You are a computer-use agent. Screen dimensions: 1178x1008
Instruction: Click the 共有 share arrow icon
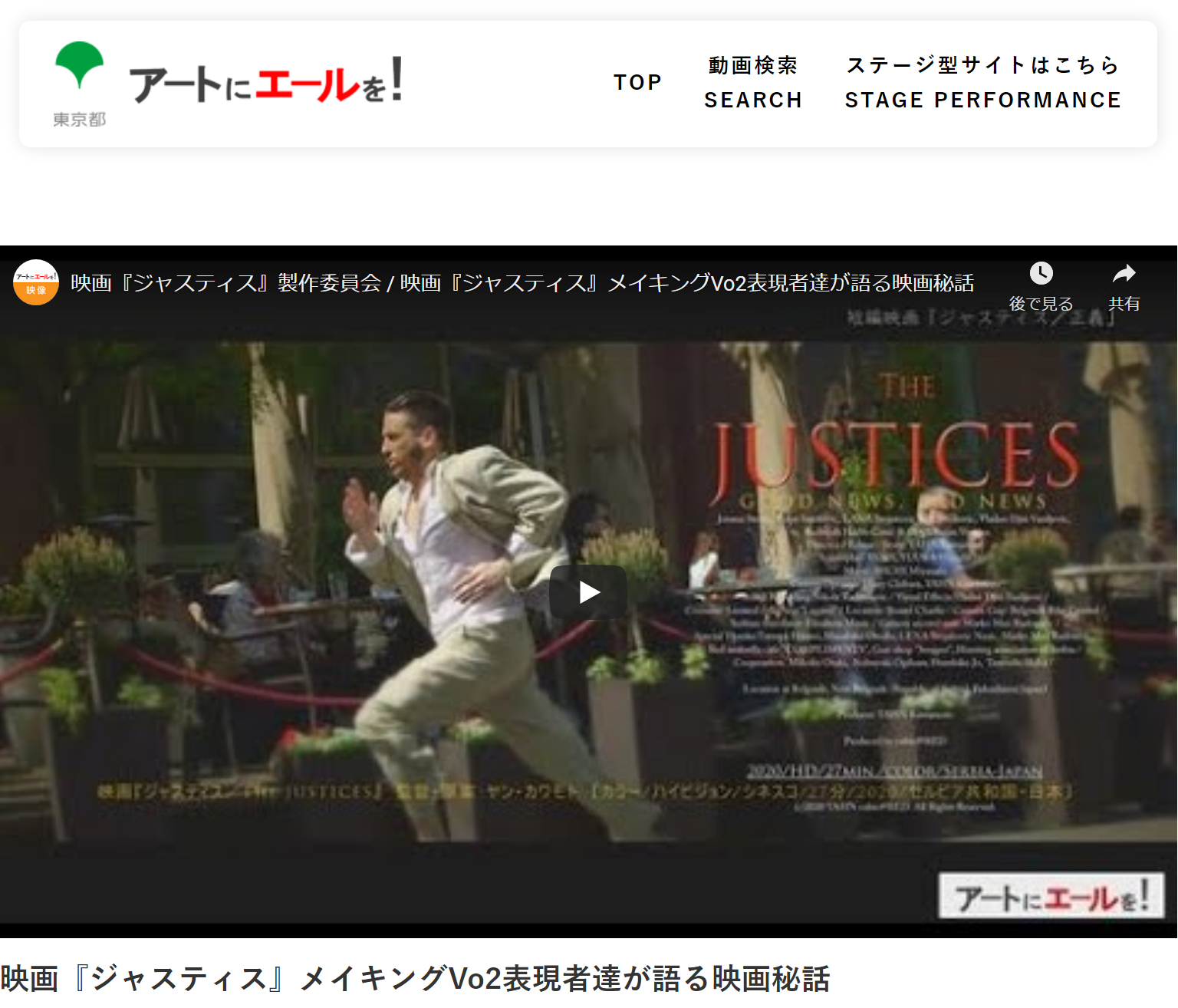1124,274
